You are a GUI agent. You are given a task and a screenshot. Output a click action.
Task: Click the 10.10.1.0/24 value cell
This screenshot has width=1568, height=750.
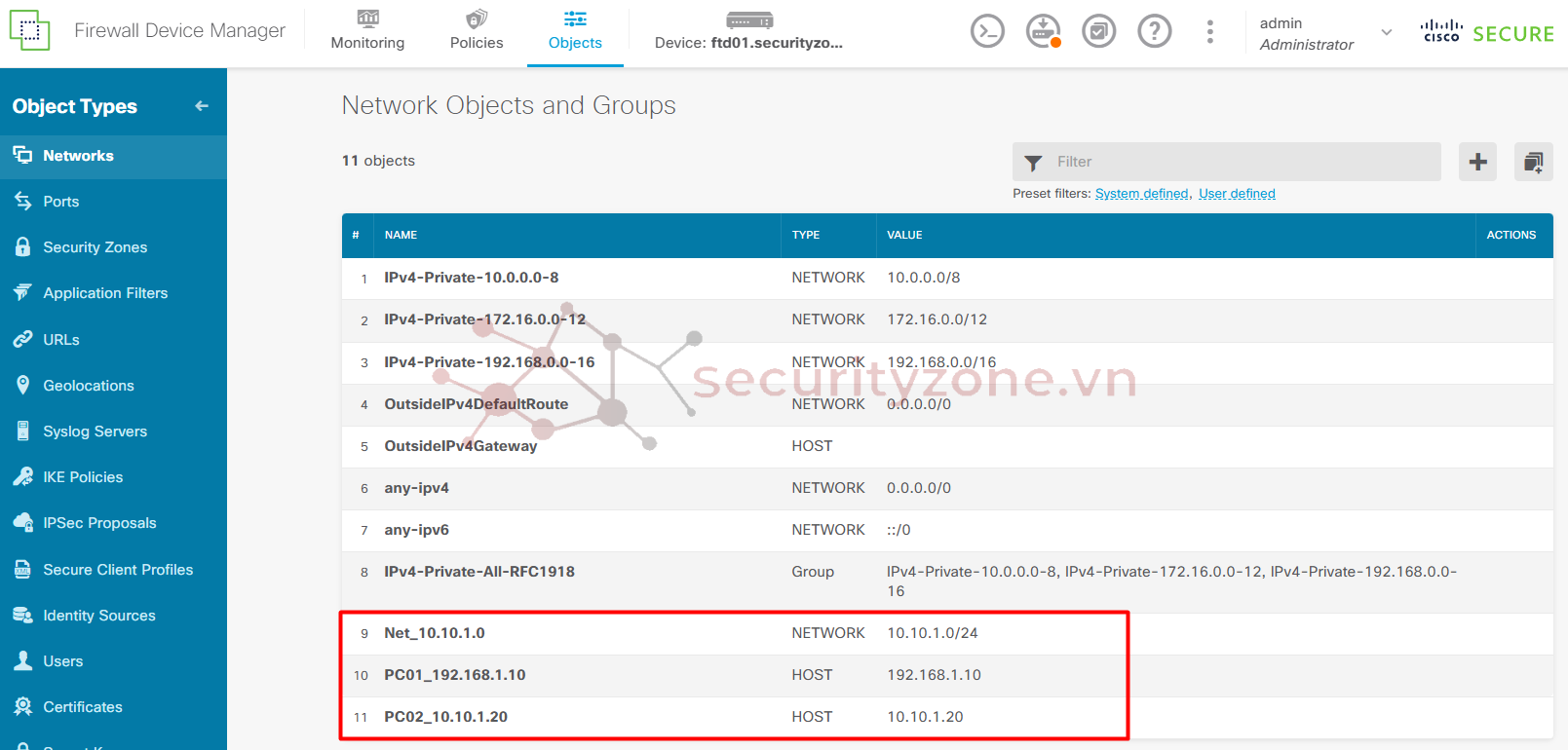(x=932, y=633)
